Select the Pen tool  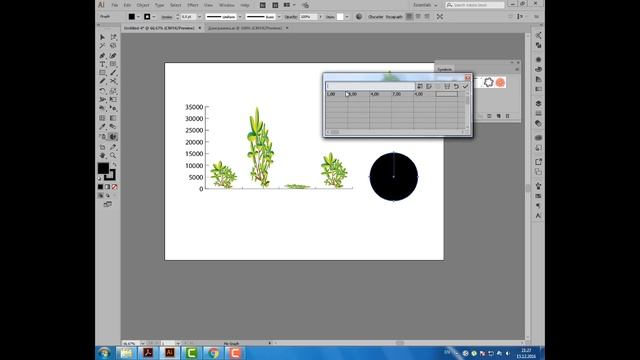point(102,55)
